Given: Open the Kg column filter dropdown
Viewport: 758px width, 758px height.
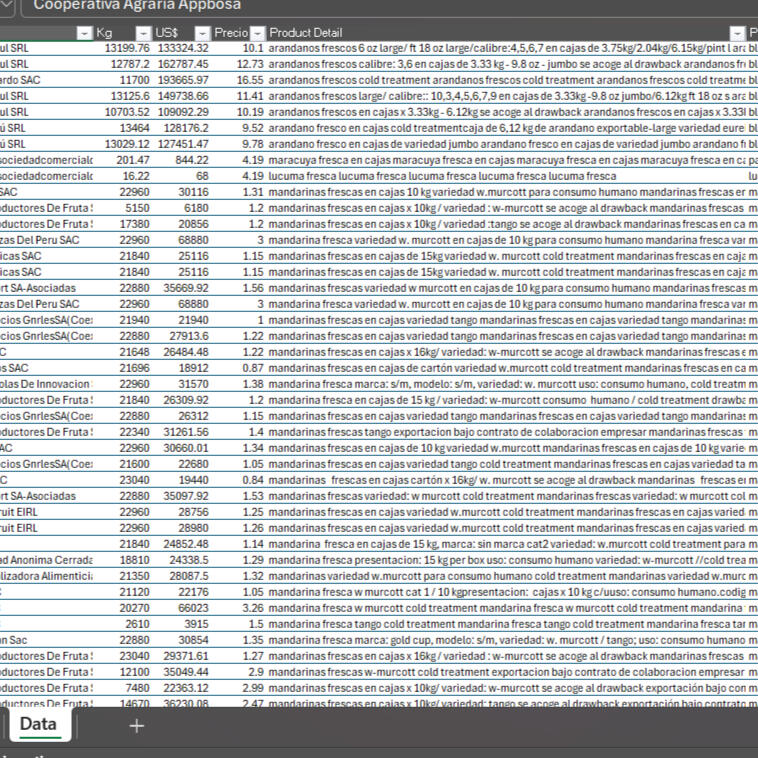Looking at the screenshot, I should [143, 33].
